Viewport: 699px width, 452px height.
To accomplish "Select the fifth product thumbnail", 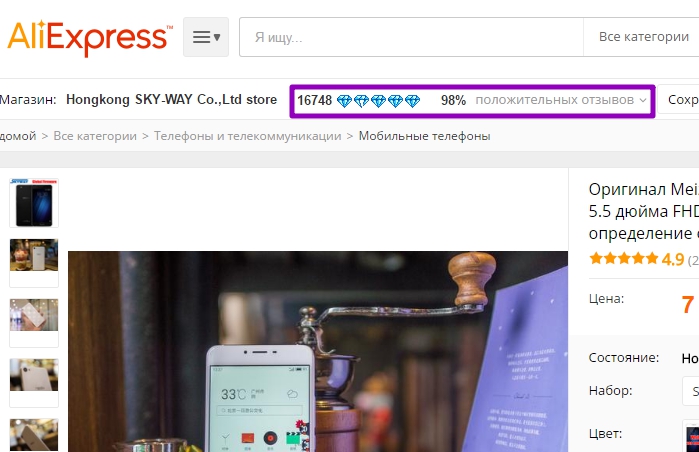I will 34,435.
